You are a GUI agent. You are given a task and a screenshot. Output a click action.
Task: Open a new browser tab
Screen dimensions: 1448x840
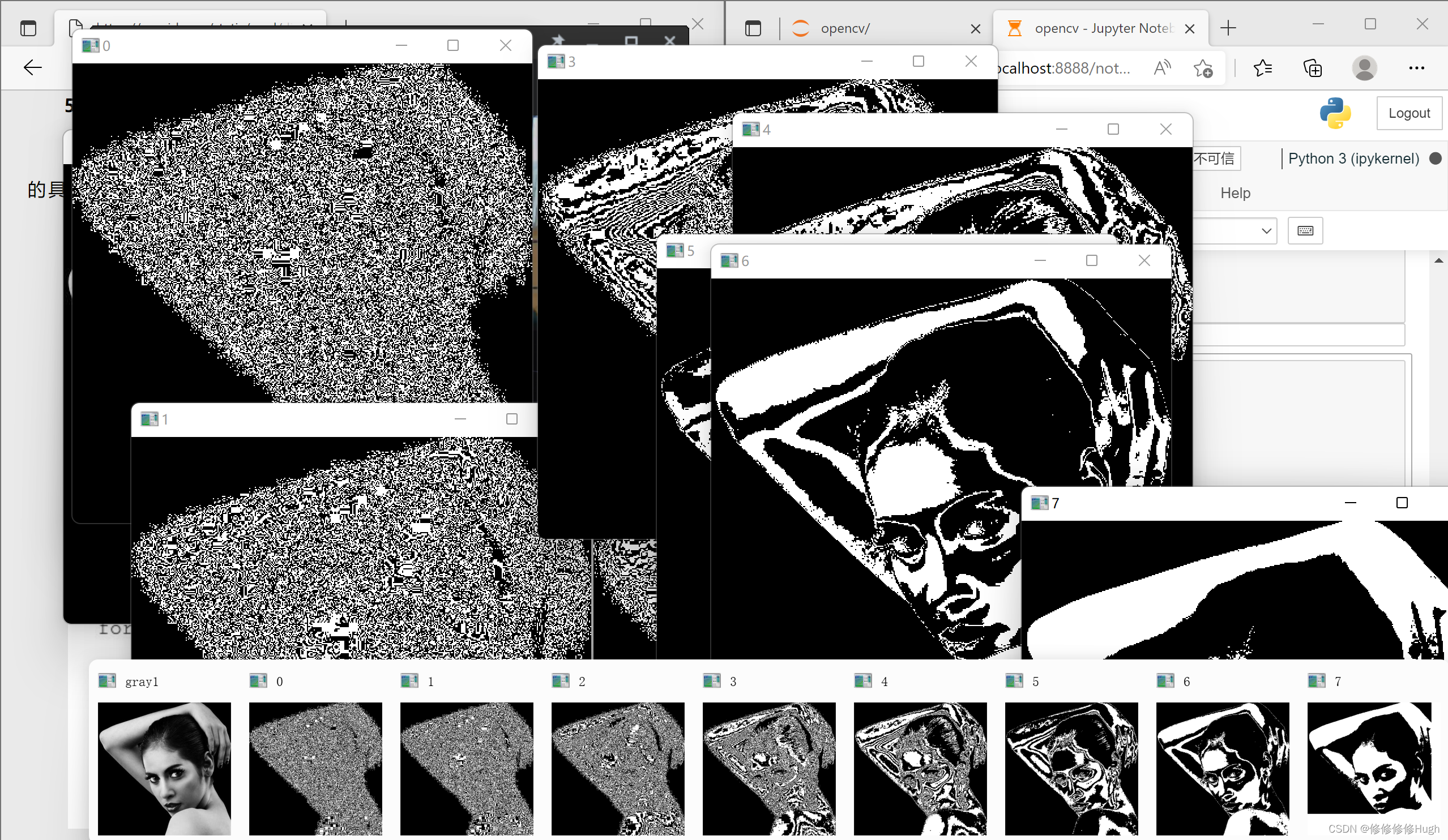point(1228,28)
